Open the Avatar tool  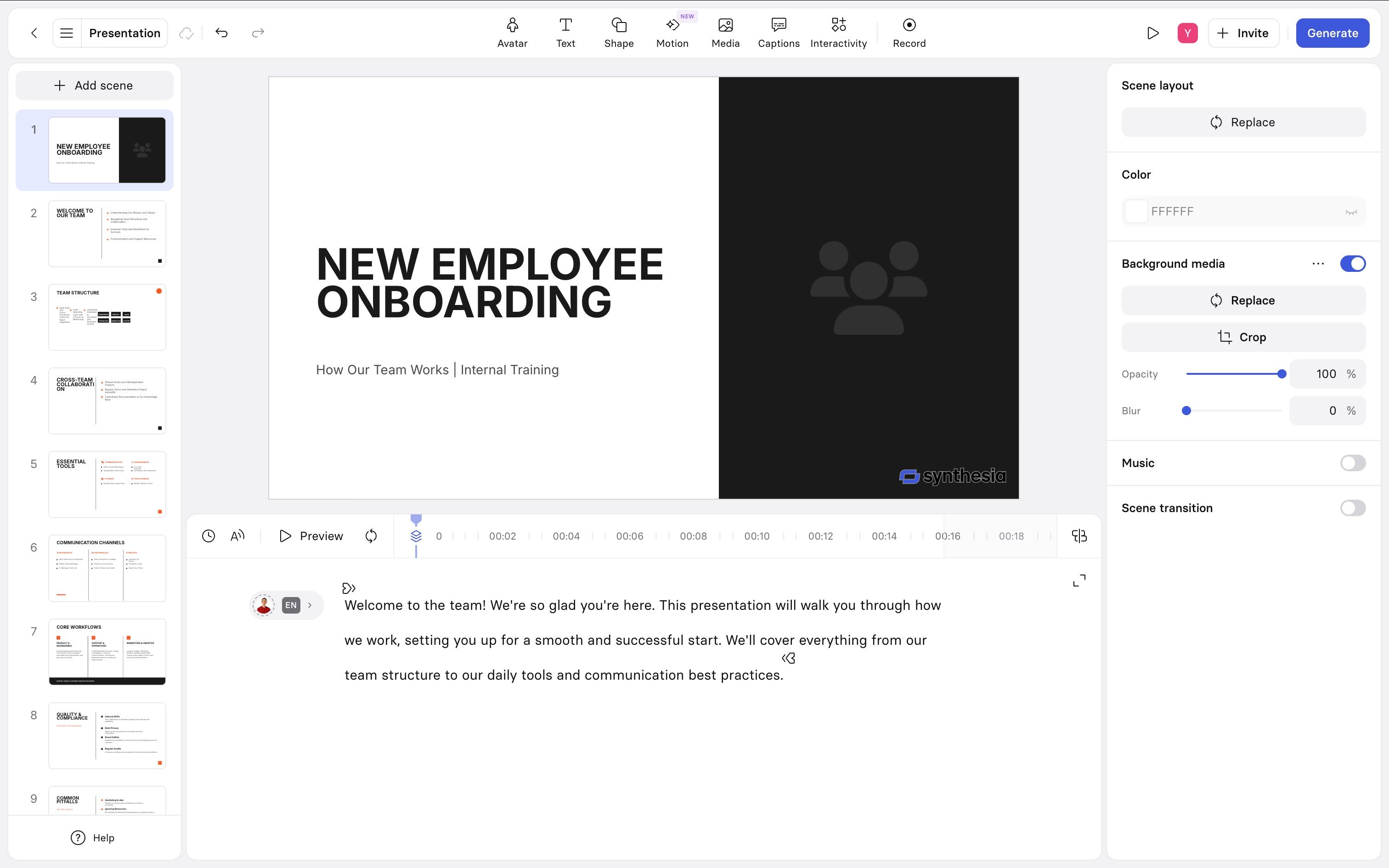512,33
